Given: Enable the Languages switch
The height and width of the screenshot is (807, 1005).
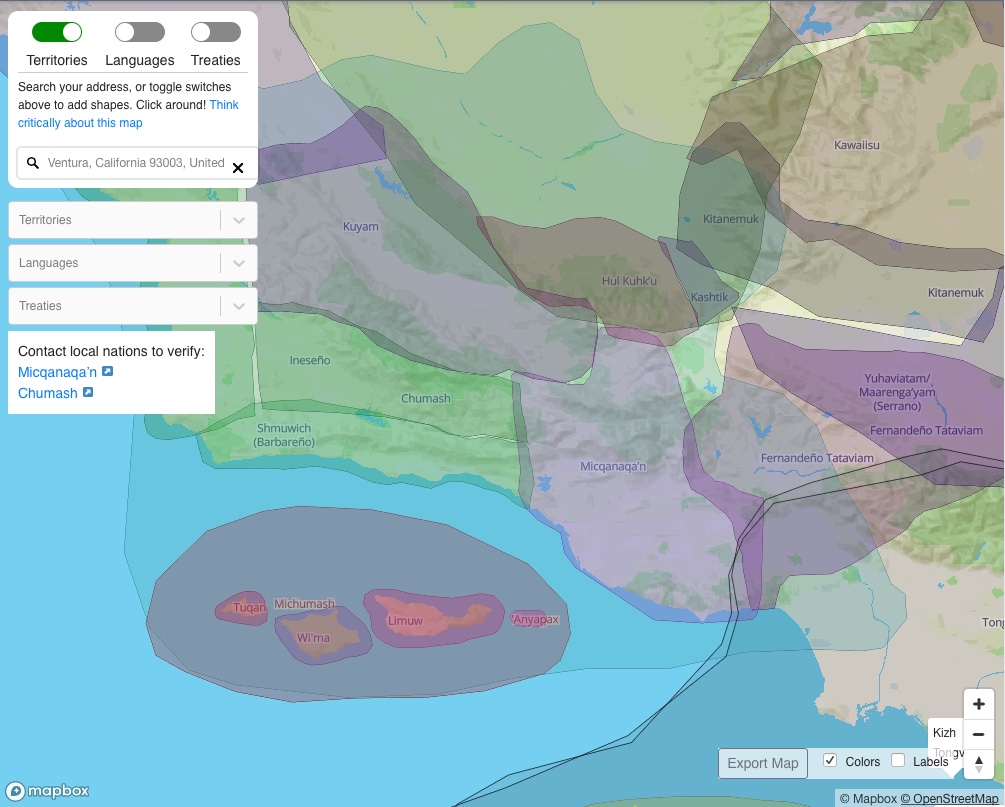Looking at the screenshot, I should 140,33.
